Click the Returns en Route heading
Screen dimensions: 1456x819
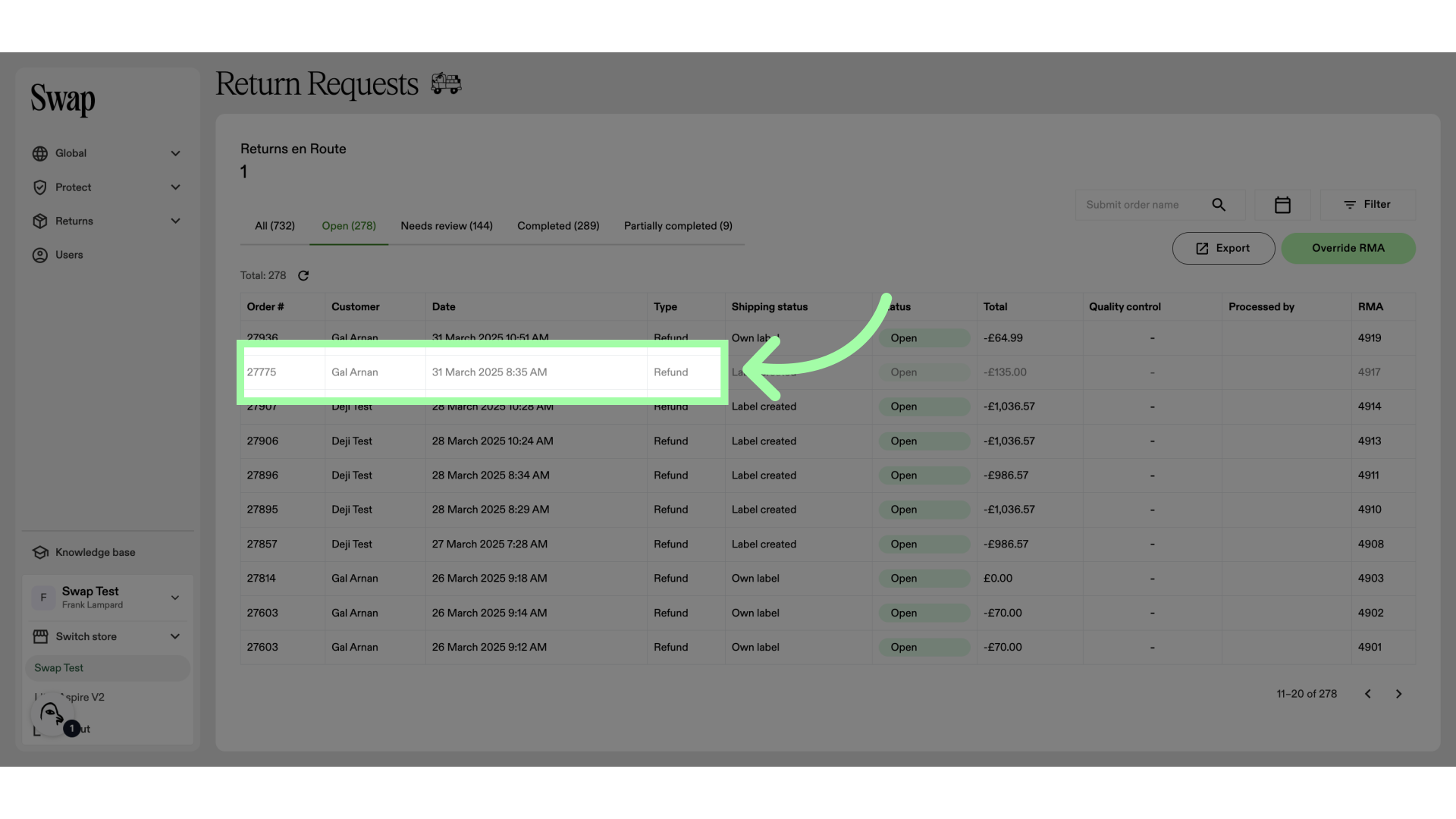293,149
